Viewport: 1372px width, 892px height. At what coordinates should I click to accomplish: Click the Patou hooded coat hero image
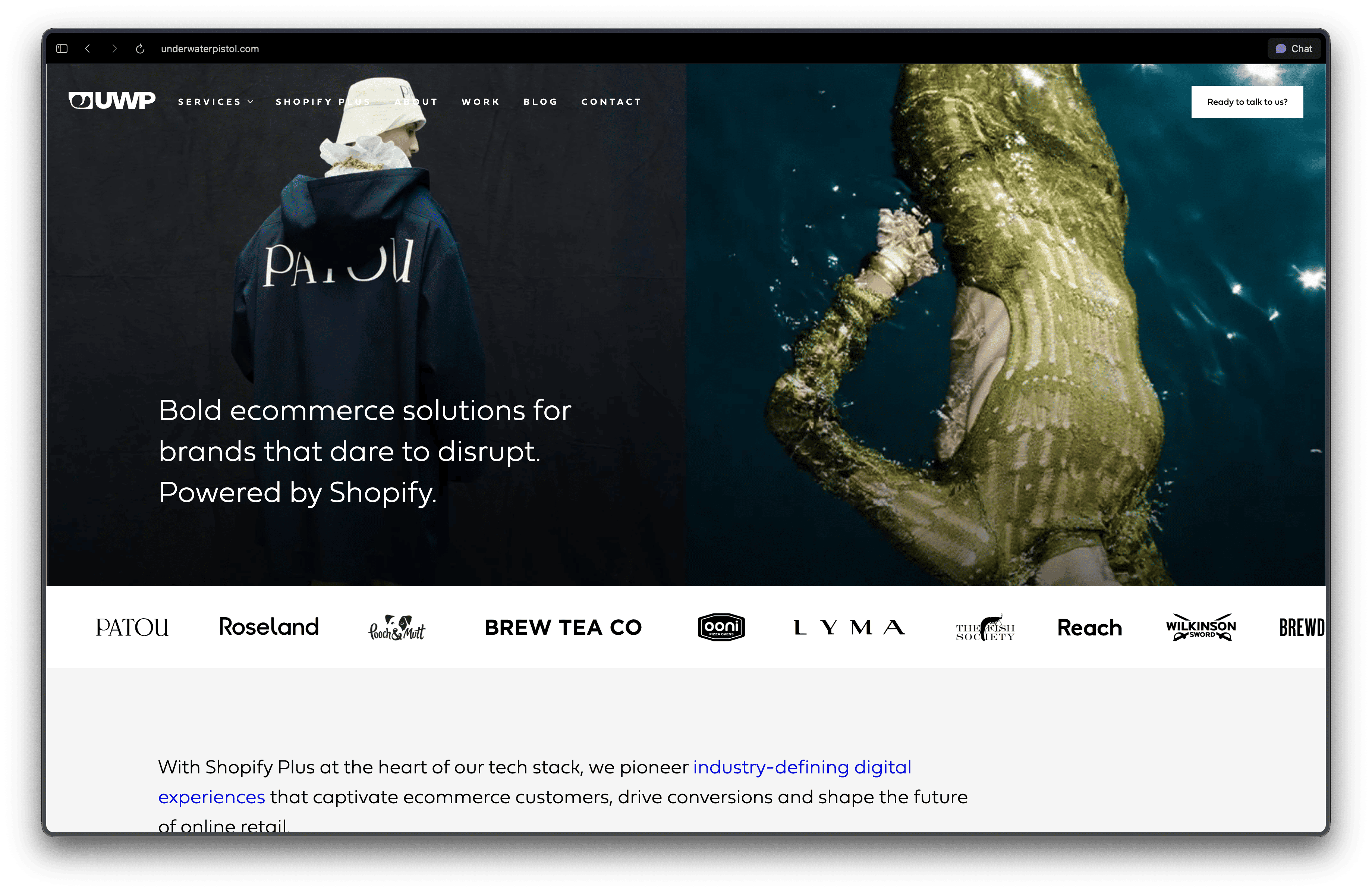(366, 325)
